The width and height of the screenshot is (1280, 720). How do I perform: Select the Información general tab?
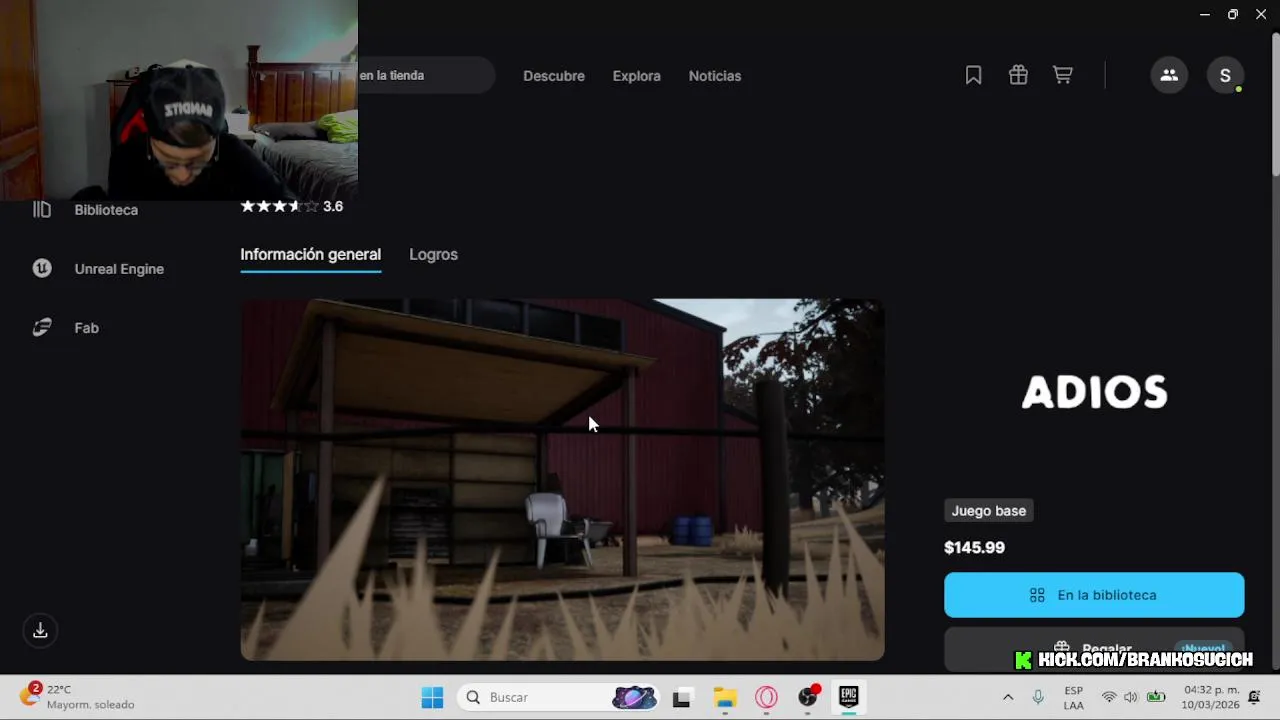coord(310,254)
